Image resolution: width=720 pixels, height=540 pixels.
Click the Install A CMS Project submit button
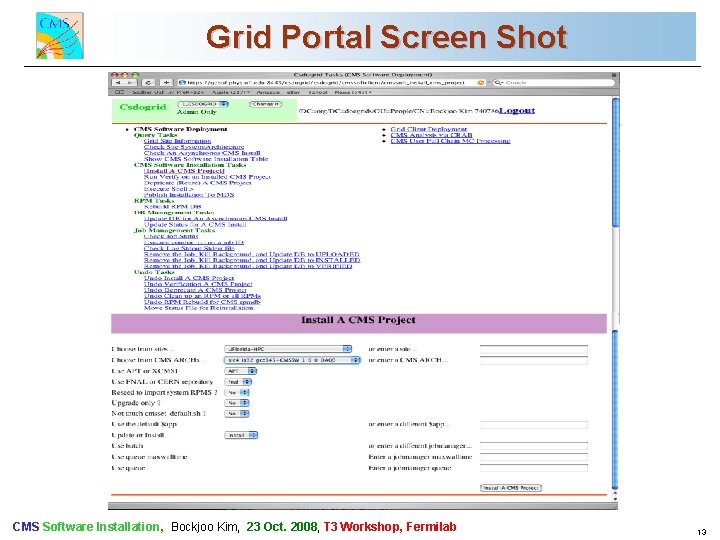tap(511, 488)
